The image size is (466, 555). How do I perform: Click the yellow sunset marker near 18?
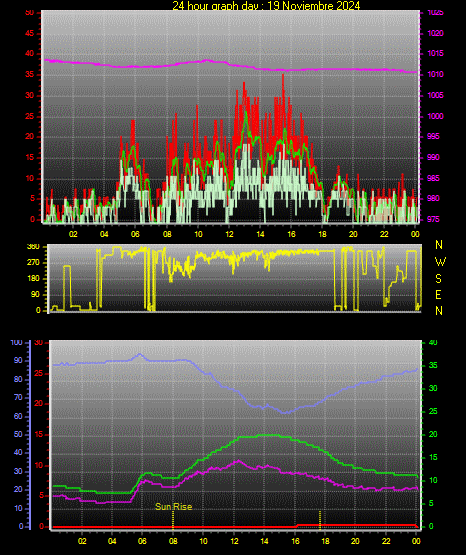click(320, 520)
